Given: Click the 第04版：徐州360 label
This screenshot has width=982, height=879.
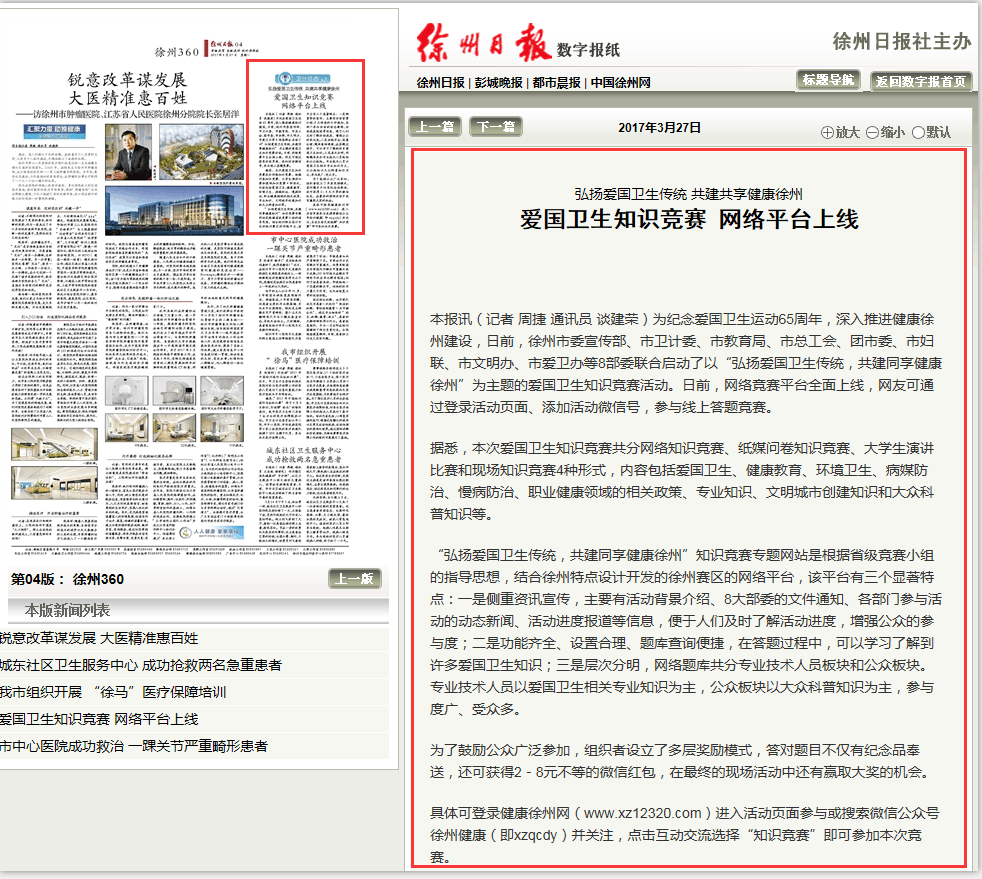Looking at the screenshot, I should tap(68, 579).
